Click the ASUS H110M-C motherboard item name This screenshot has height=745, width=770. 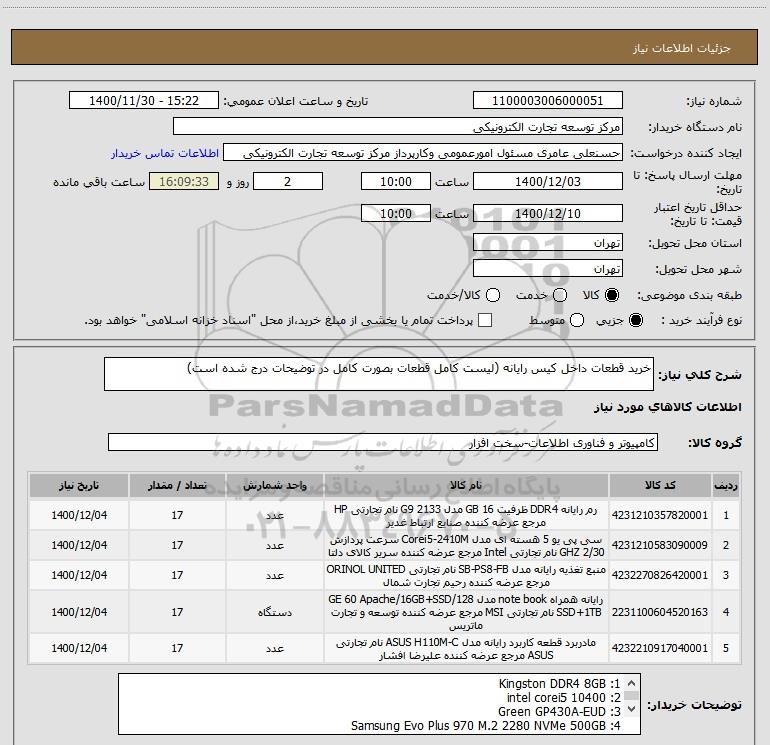tap(466, 649)
